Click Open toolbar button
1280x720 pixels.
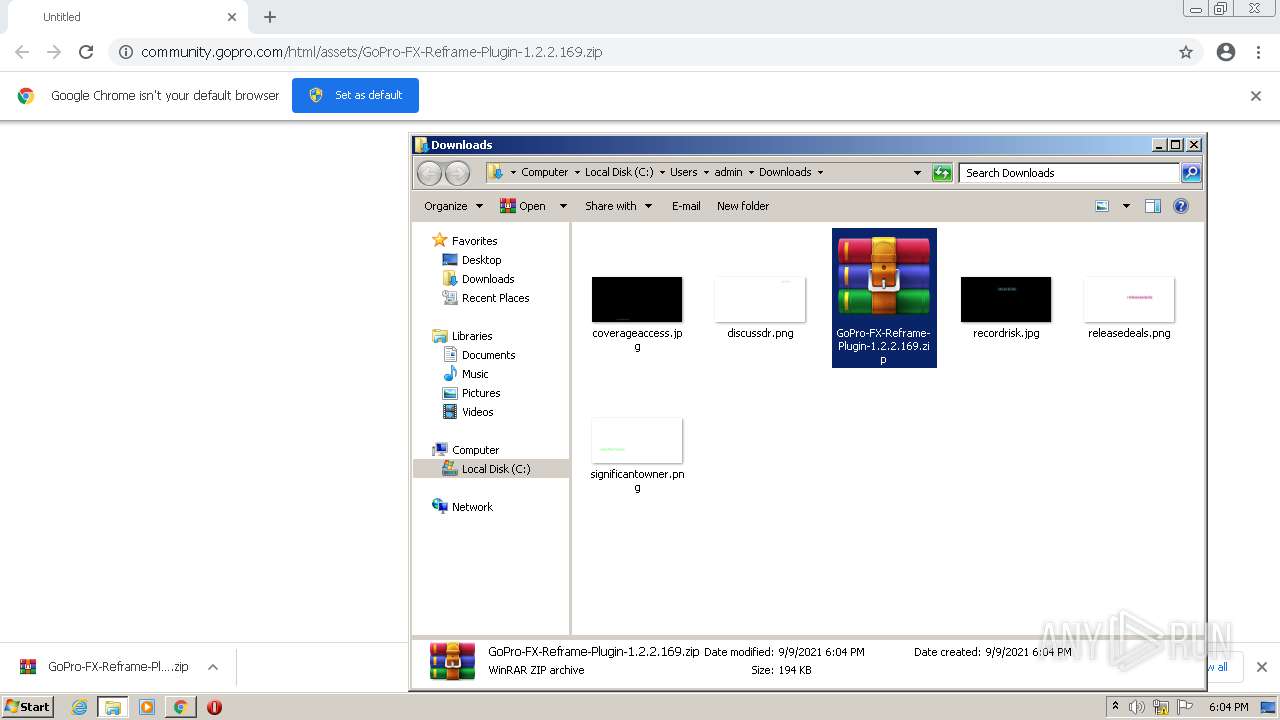[x=523, y=206]
